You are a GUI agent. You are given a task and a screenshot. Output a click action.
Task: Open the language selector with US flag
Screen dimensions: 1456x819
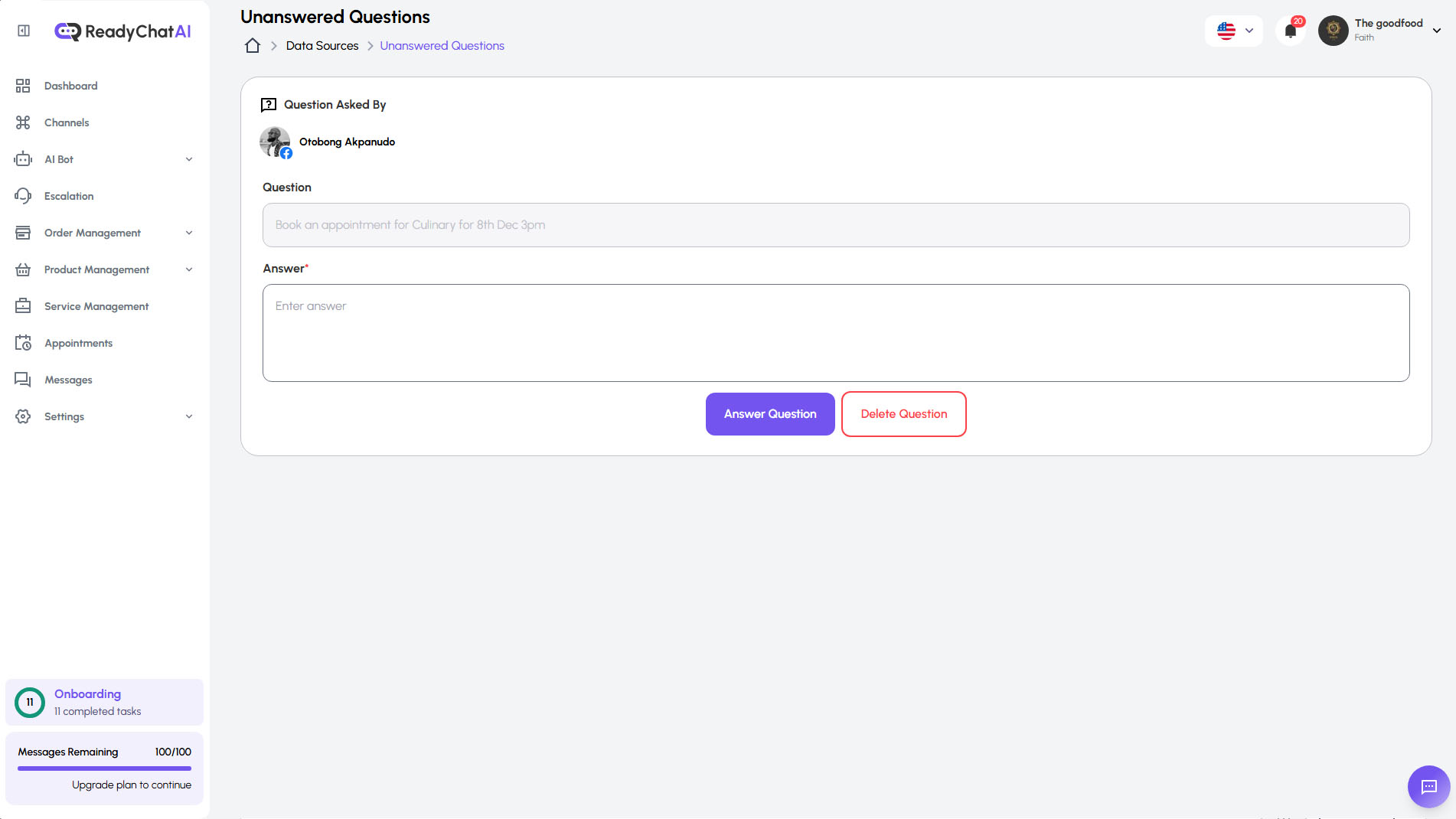click(1233, 31)
